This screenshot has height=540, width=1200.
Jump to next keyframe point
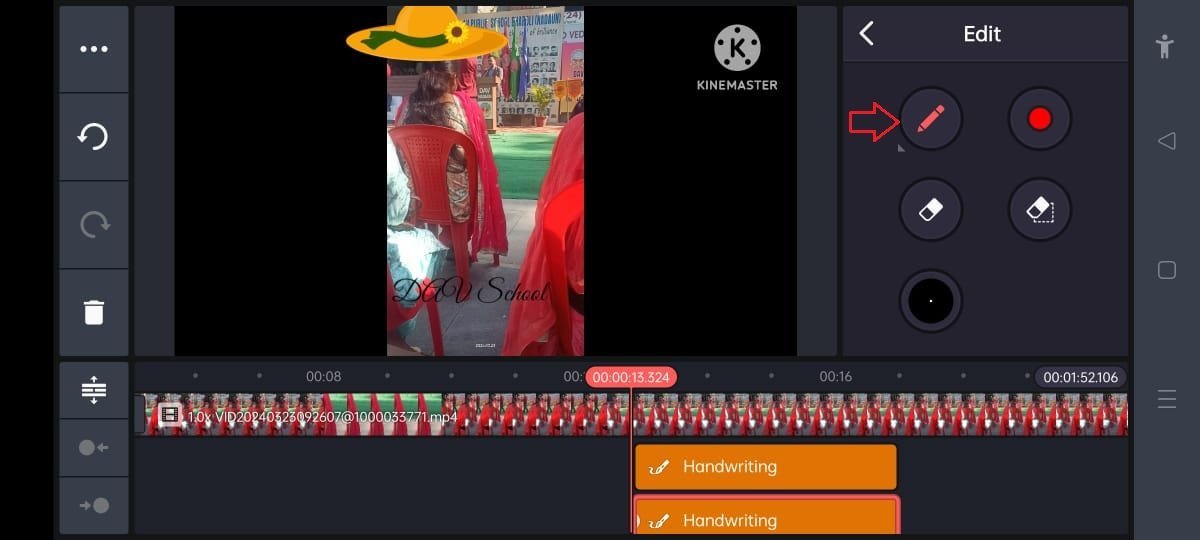pyautogui.click(x=94, y=506)
